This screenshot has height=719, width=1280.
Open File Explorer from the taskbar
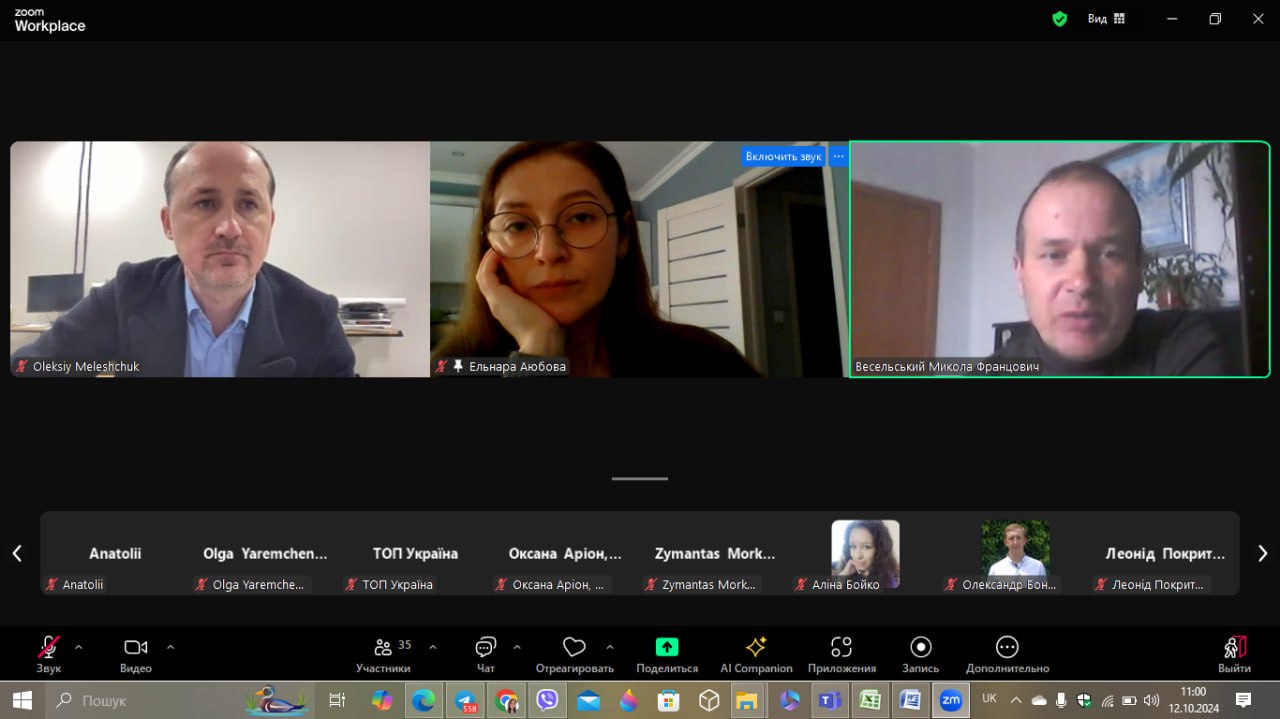point(747,700)
